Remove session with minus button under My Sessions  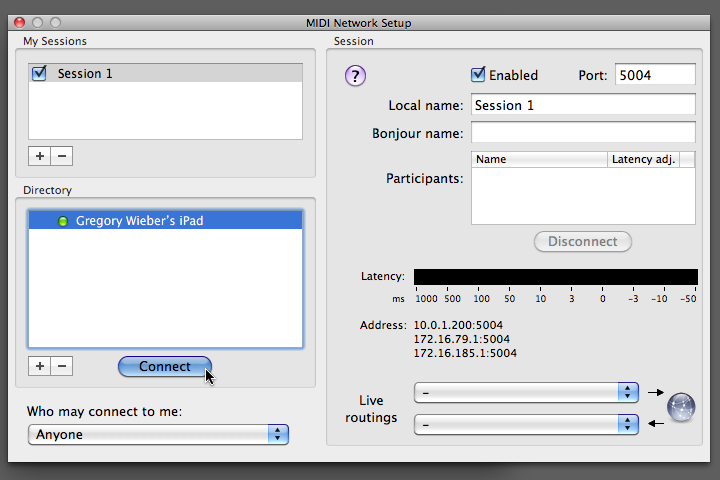62,156
